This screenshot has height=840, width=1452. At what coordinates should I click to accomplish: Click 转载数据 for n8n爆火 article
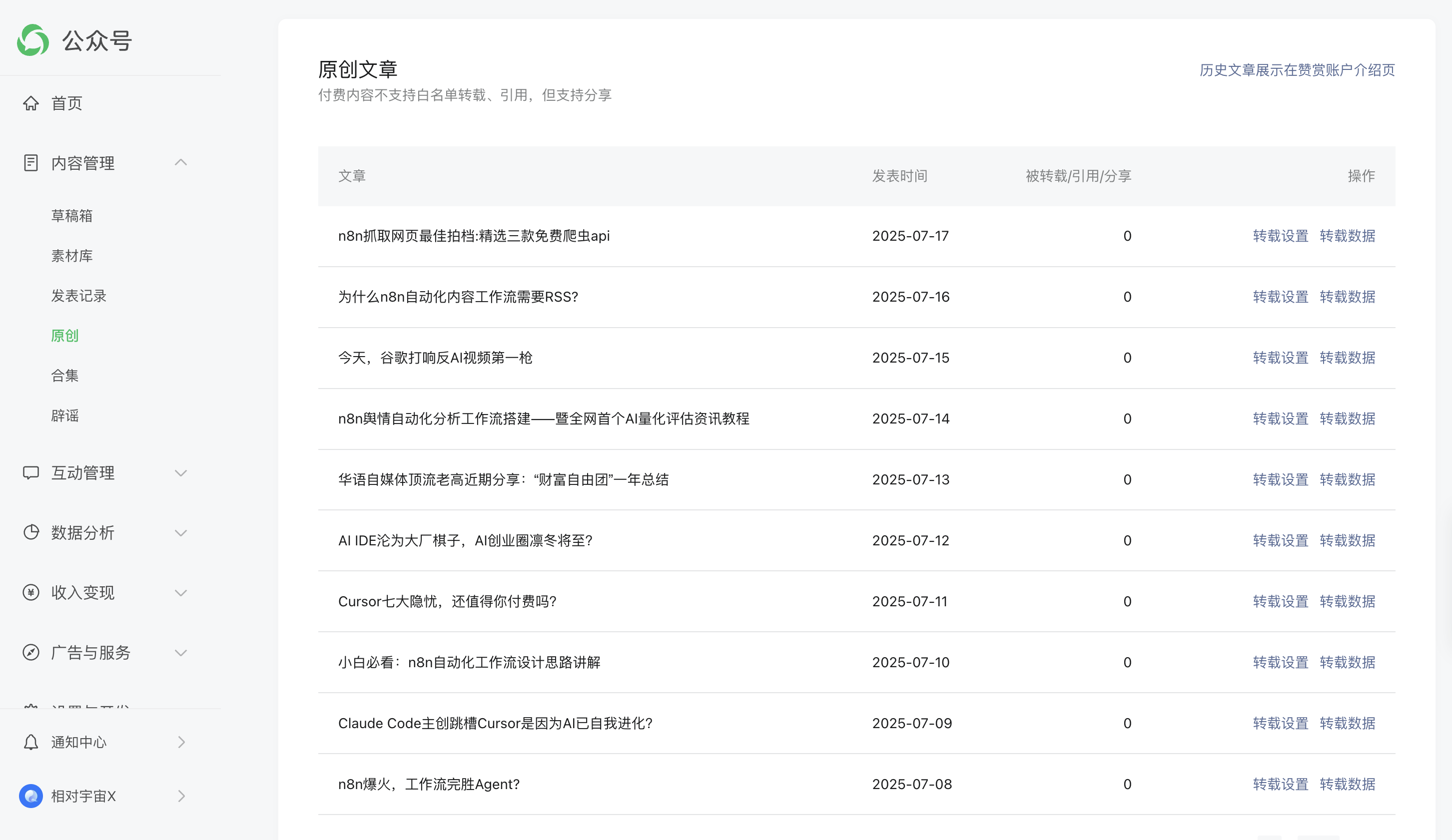pyautogui.click(x=1347, y=784)
